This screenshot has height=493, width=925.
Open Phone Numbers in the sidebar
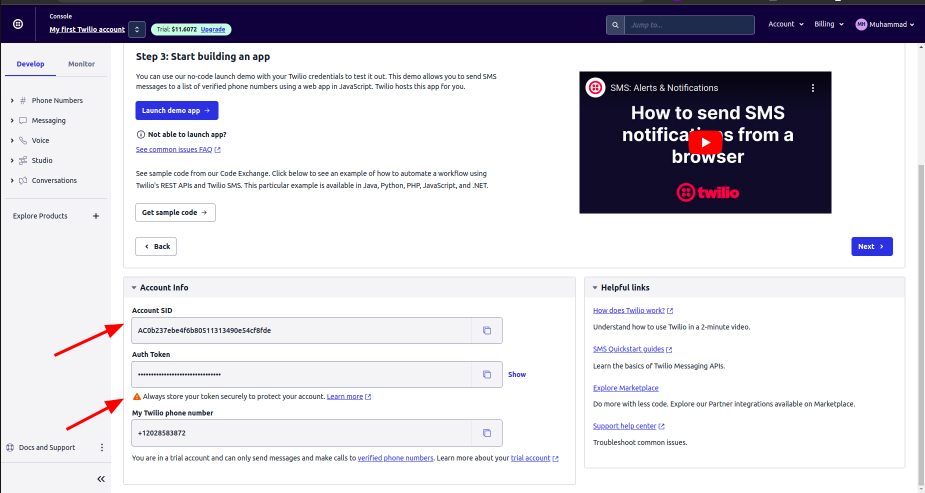coord(57,100)
